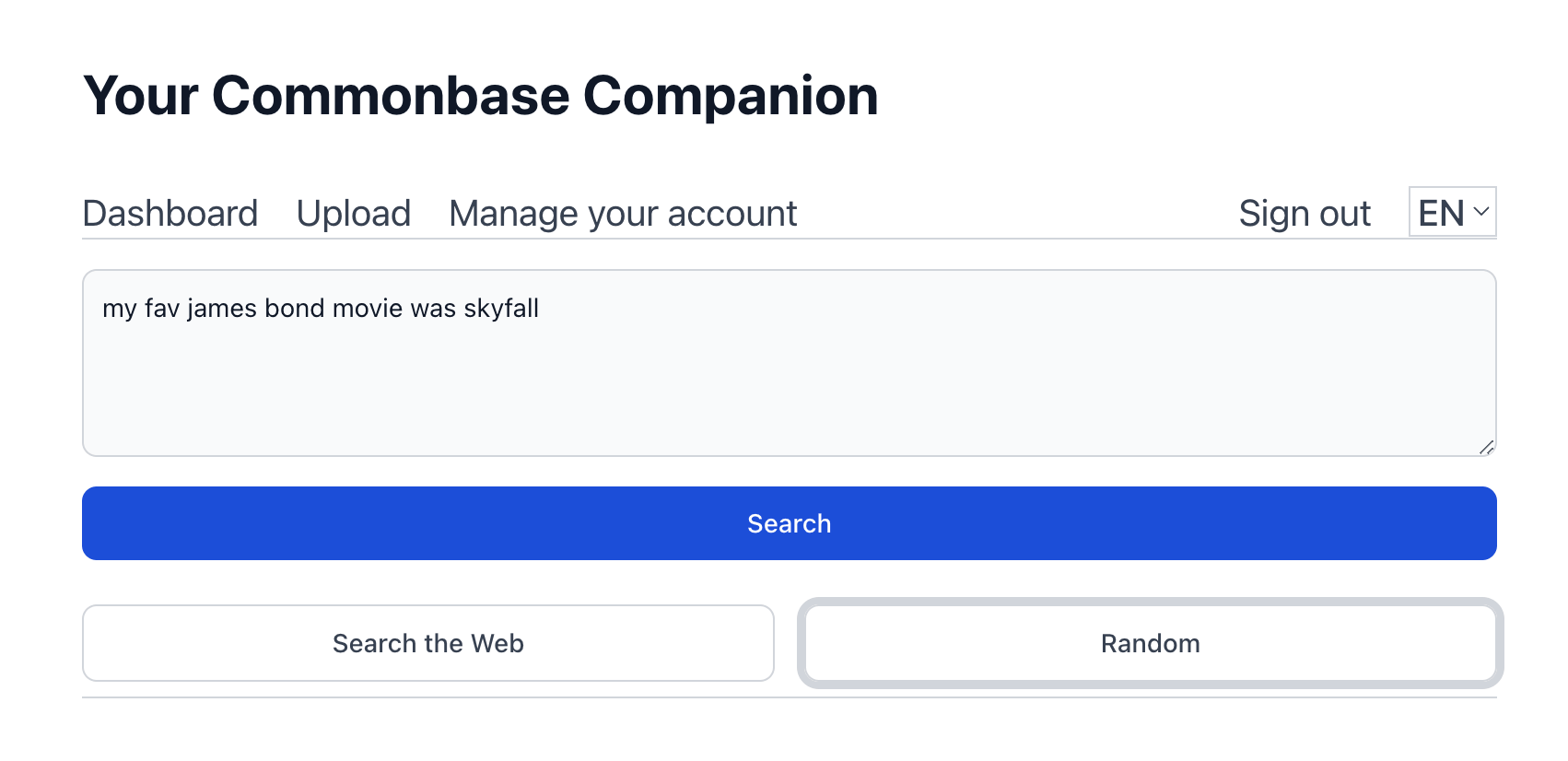Click the EN label in language selector

1441,214
